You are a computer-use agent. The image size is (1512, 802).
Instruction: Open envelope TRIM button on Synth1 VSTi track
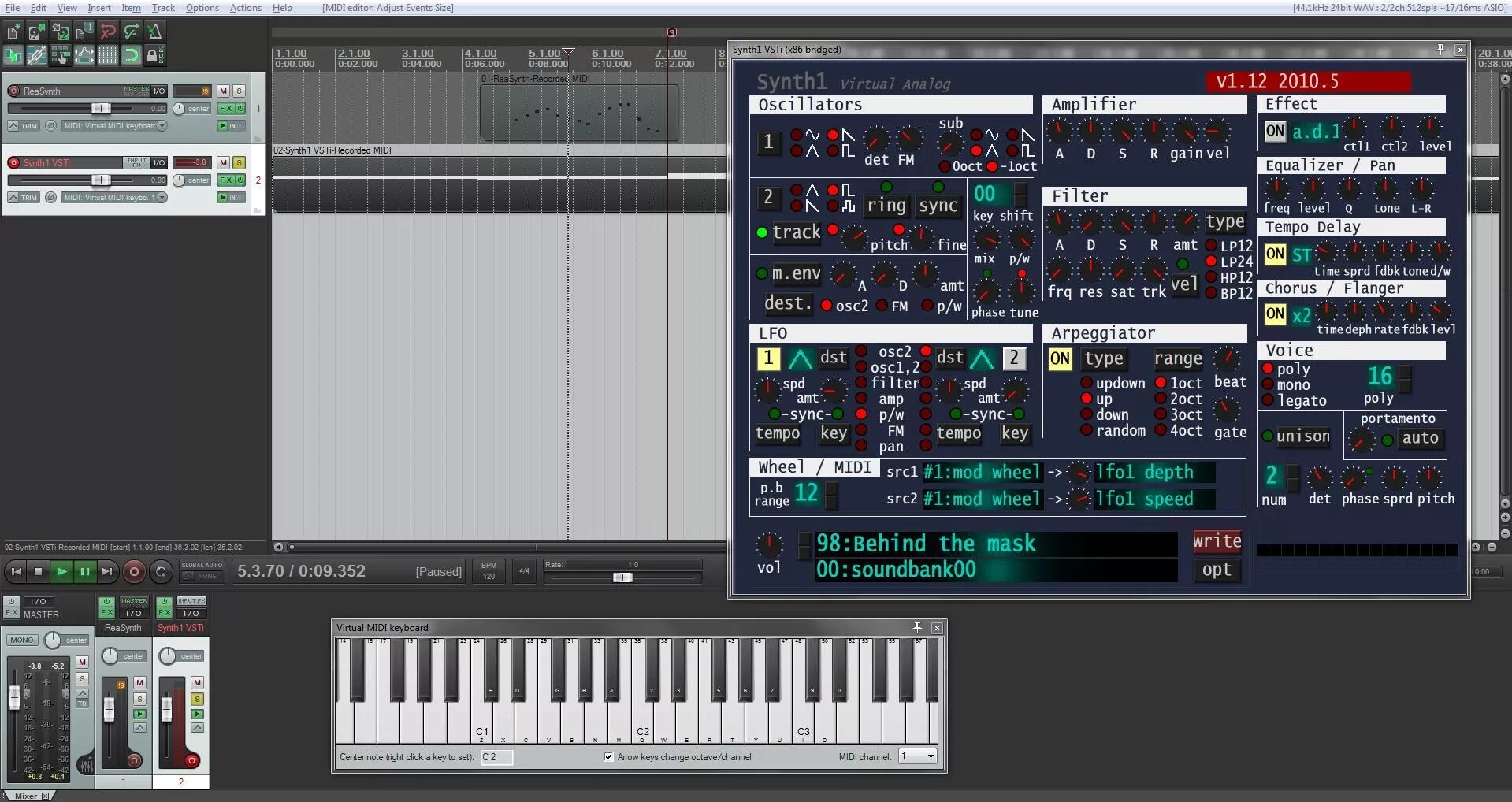tap(24, 198)
